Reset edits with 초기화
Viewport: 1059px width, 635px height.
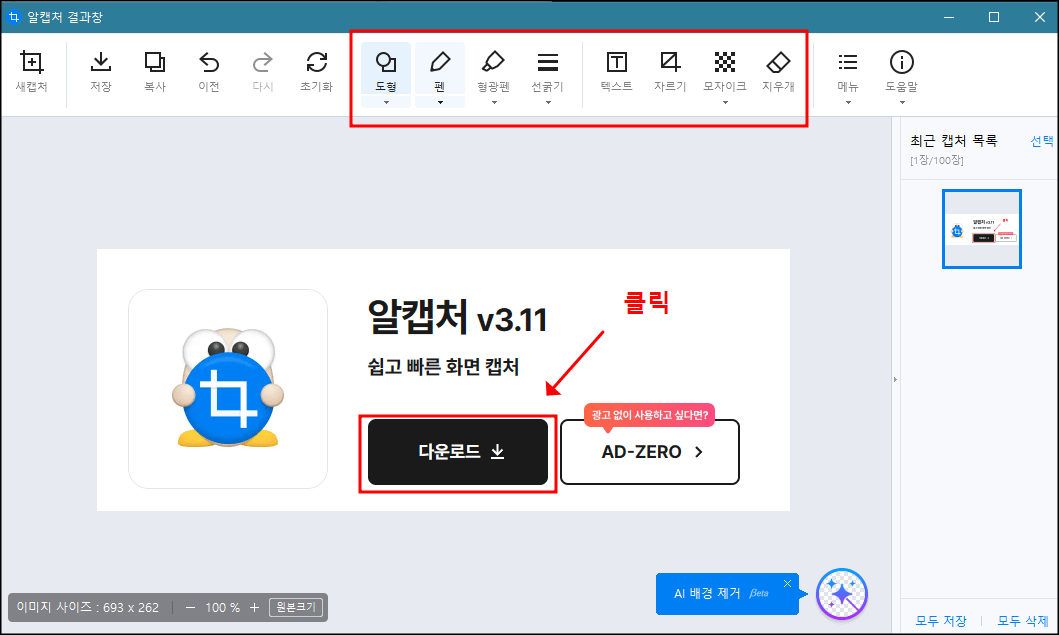pyautogui.click(x=317, y=71)
